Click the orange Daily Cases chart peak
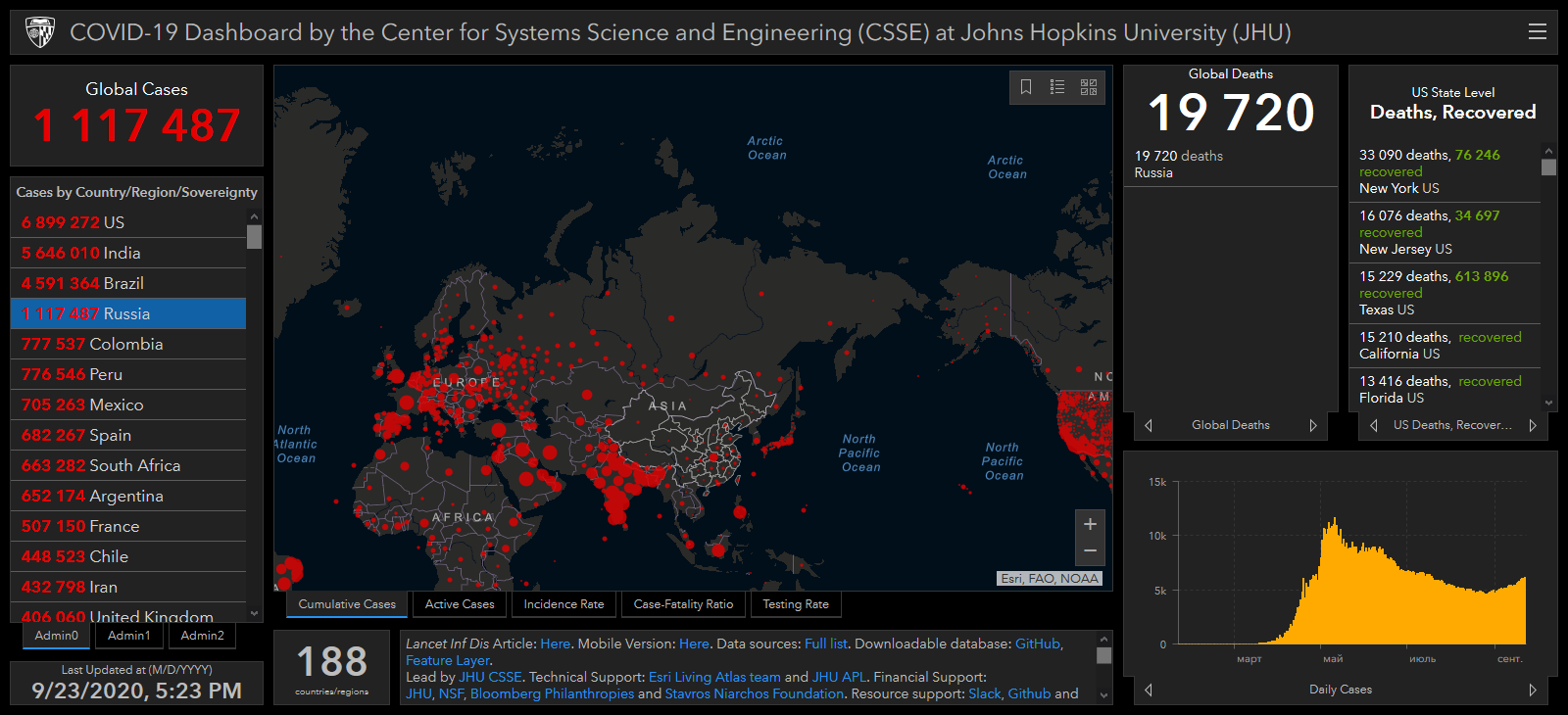This screenshot has width=1568, height=715. (1333, 523)
